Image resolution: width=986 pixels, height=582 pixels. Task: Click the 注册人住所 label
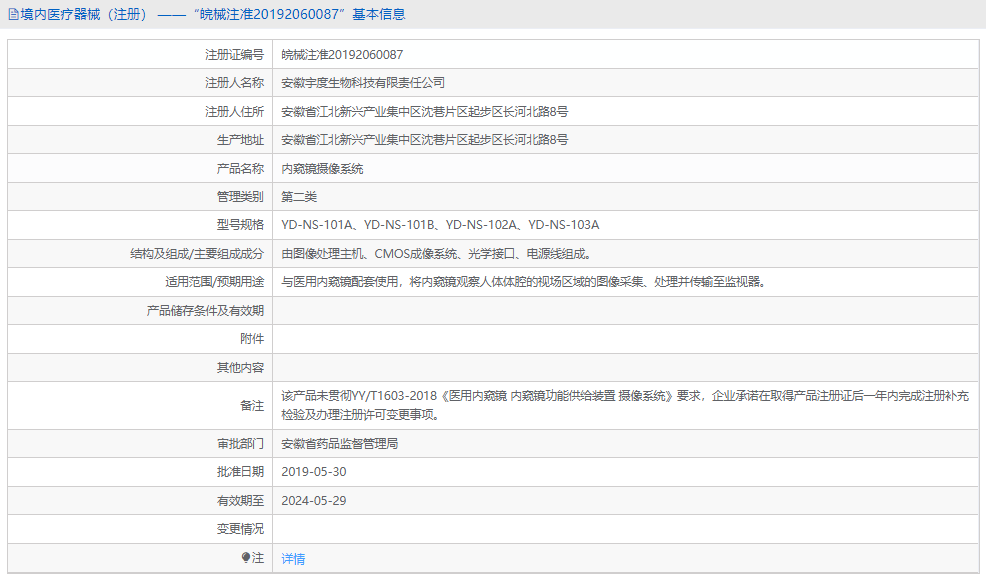pos(235,112)
